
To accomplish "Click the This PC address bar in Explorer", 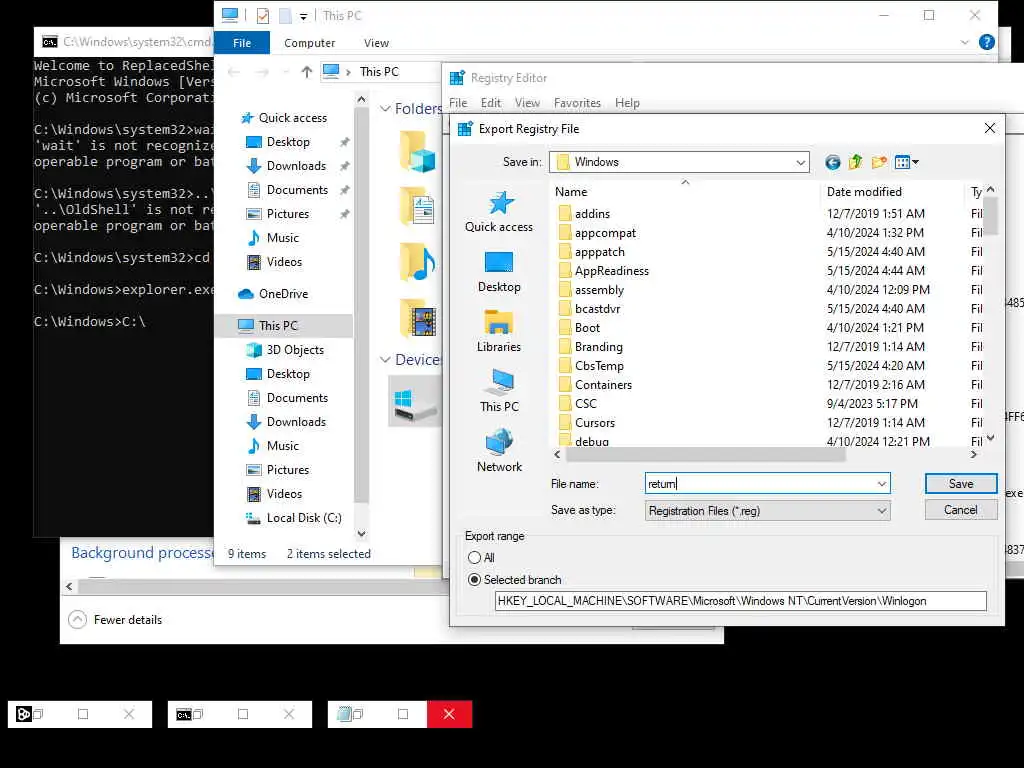I will pyautogui.click(x=380, y=72).
